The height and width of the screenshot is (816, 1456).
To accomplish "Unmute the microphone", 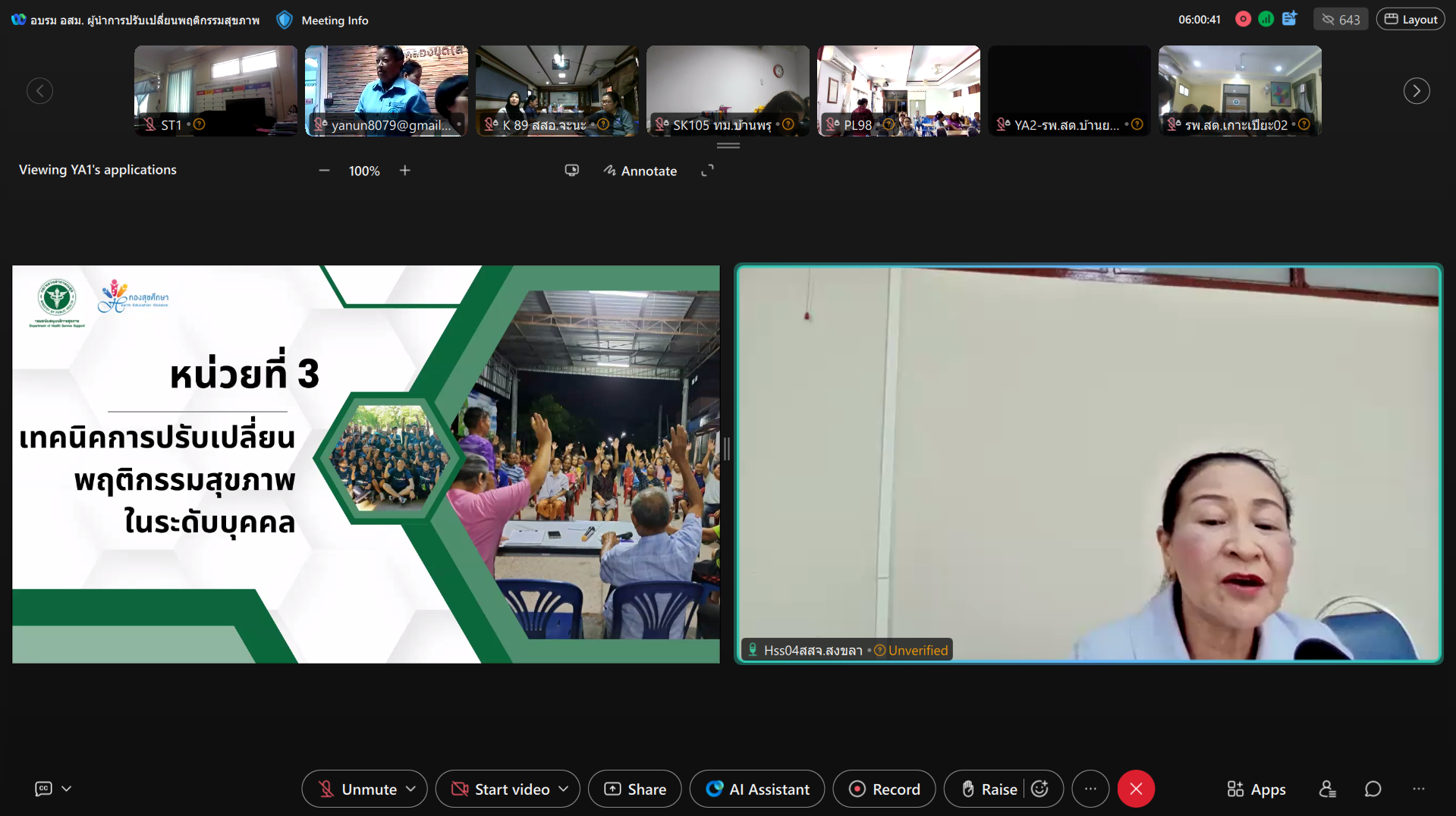I will [x=357, y=789].
